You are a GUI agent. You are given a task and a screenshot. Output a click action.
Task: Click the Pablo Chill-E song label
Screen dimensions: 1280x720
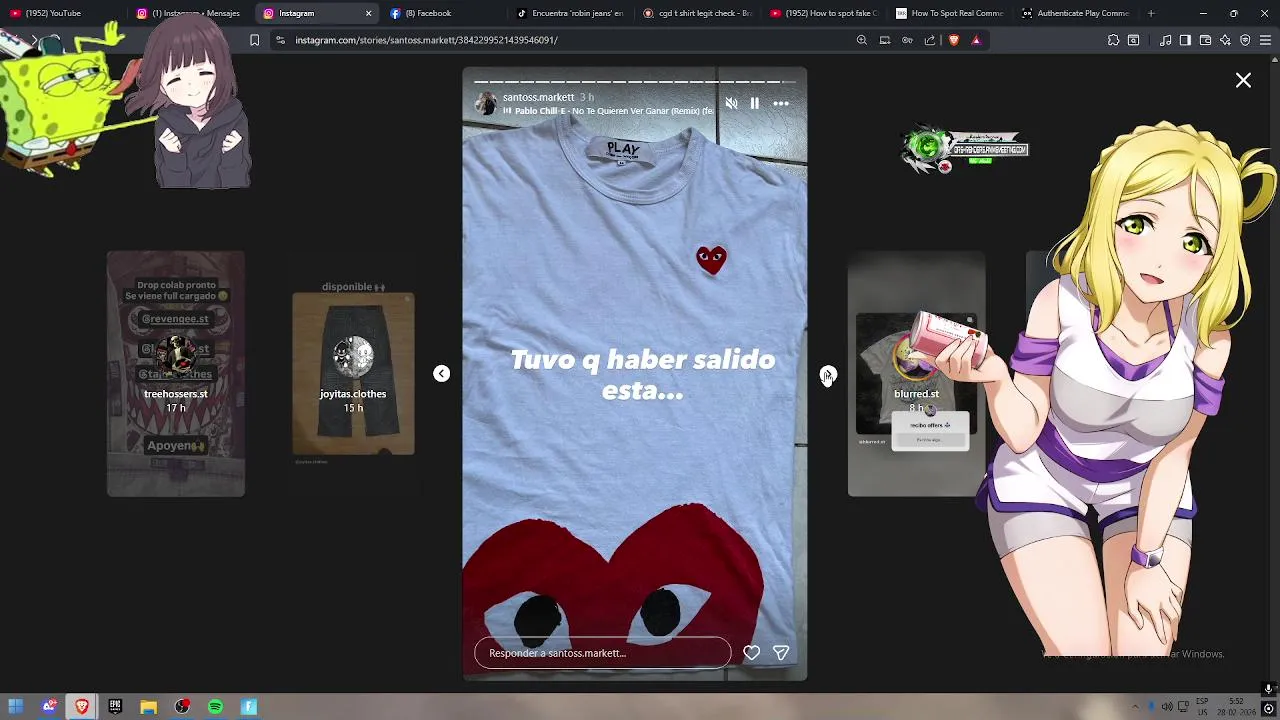[610, 111]
